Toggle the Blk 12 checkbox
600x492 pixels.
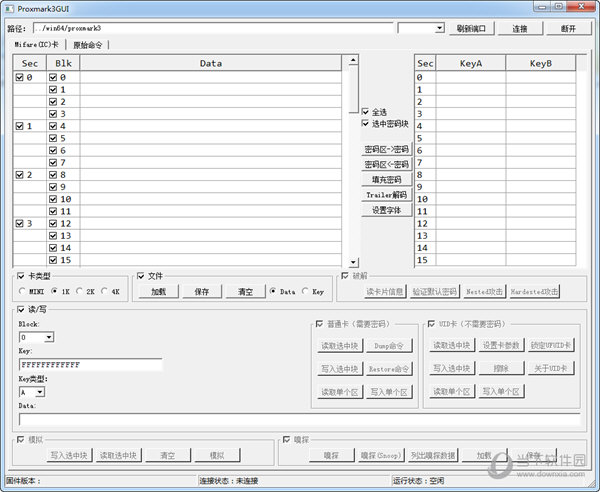pyautogui.click(x=53, y=223)
